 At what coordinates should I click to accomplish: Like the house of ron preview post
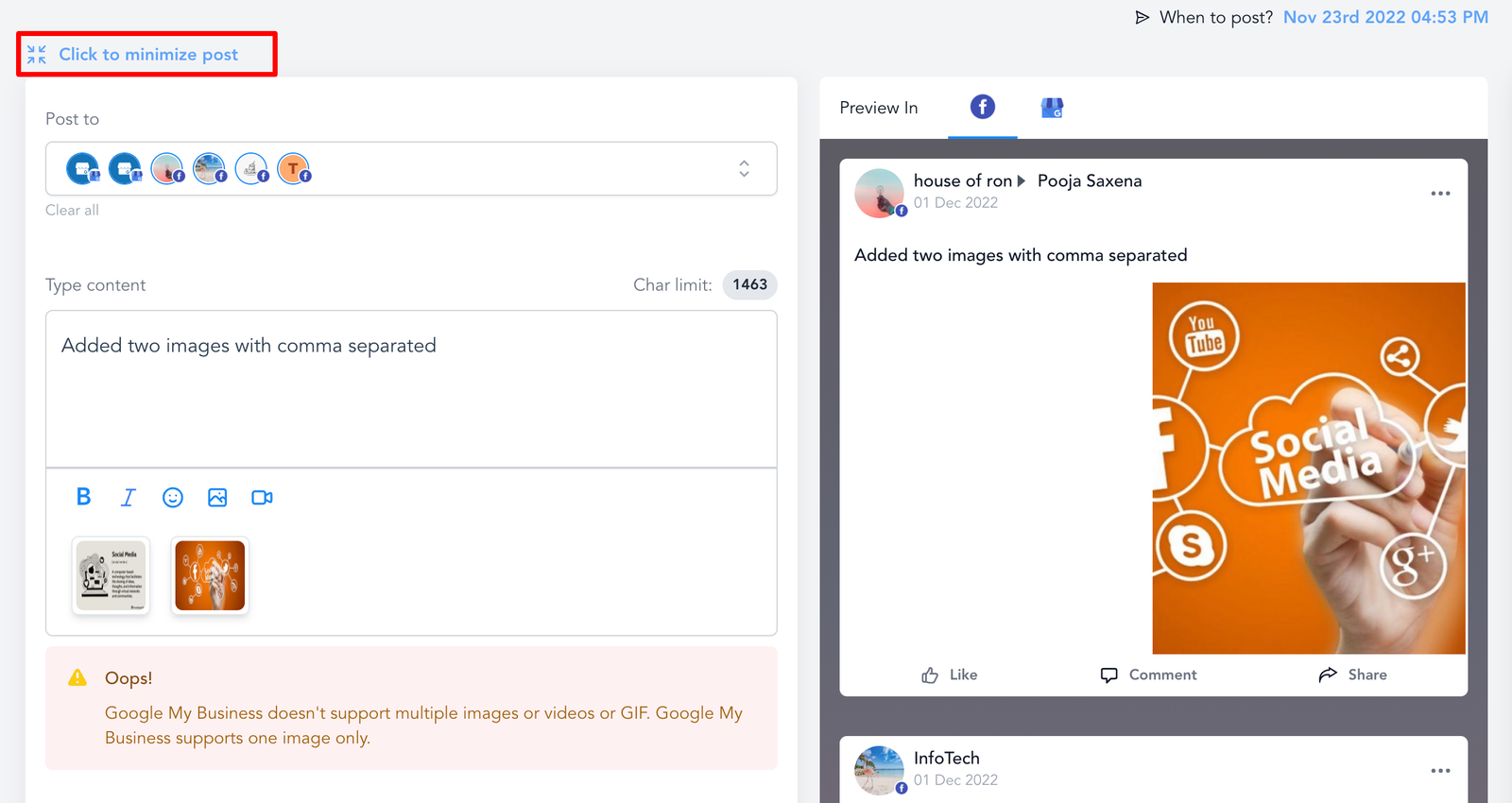coord(949,675)
